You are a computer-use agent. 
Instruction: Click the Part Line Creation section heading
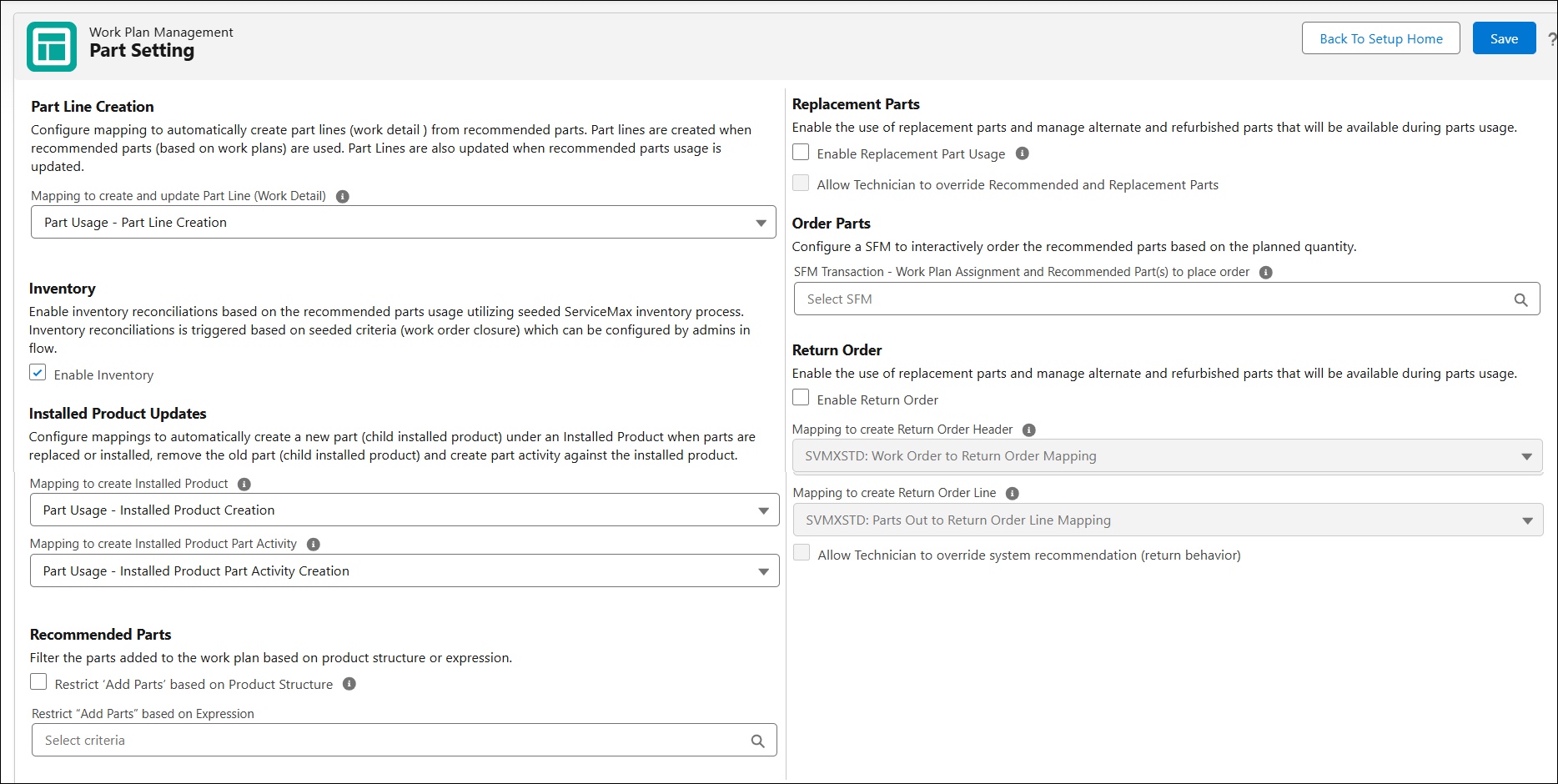click(93, 107)
